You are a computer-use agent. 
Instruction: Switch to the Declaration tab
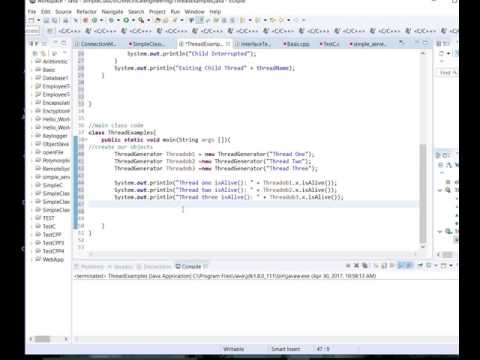(155, 267)
